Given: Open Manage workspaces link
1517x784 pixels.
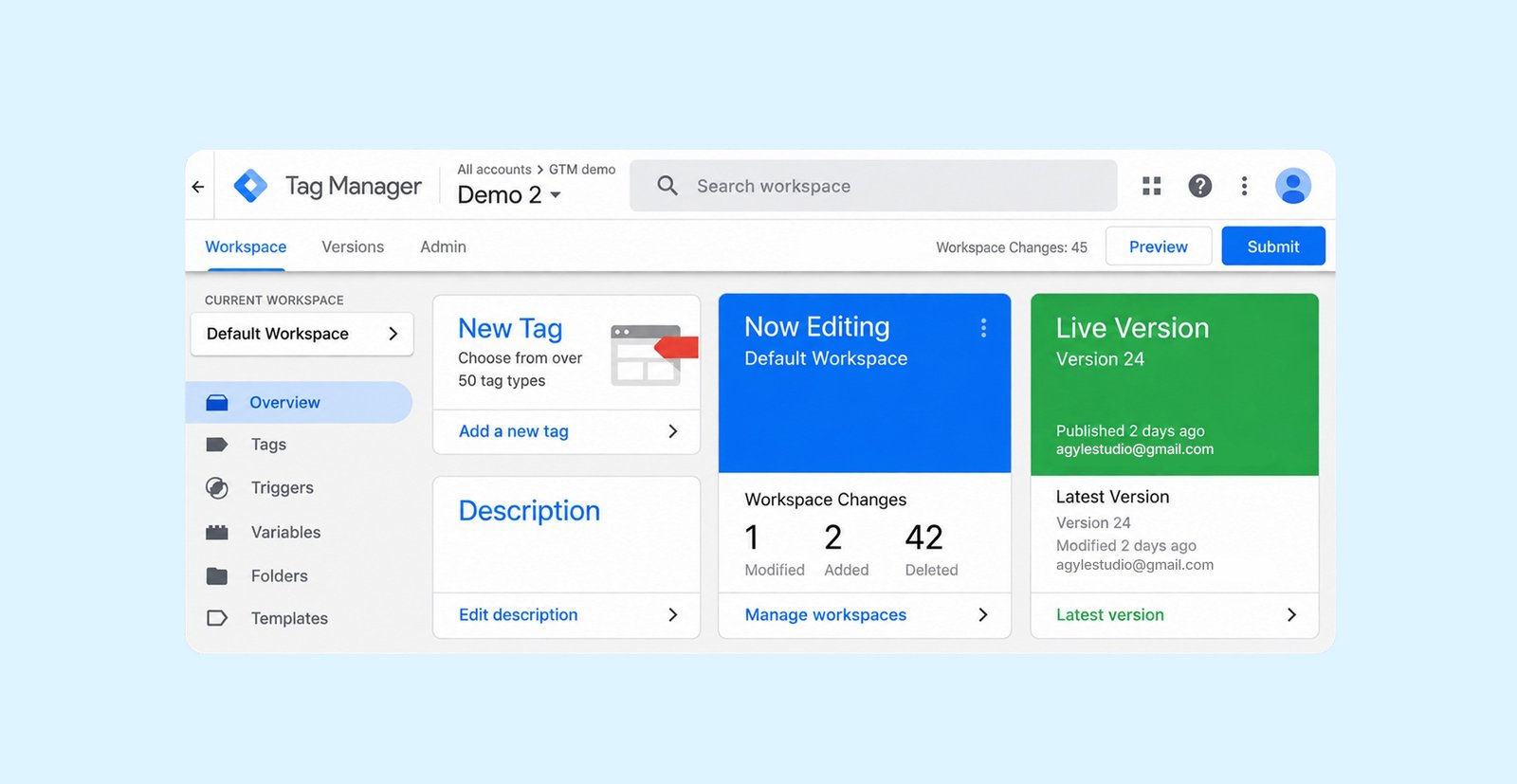Looking at the screenshot, I should [826, 614].
